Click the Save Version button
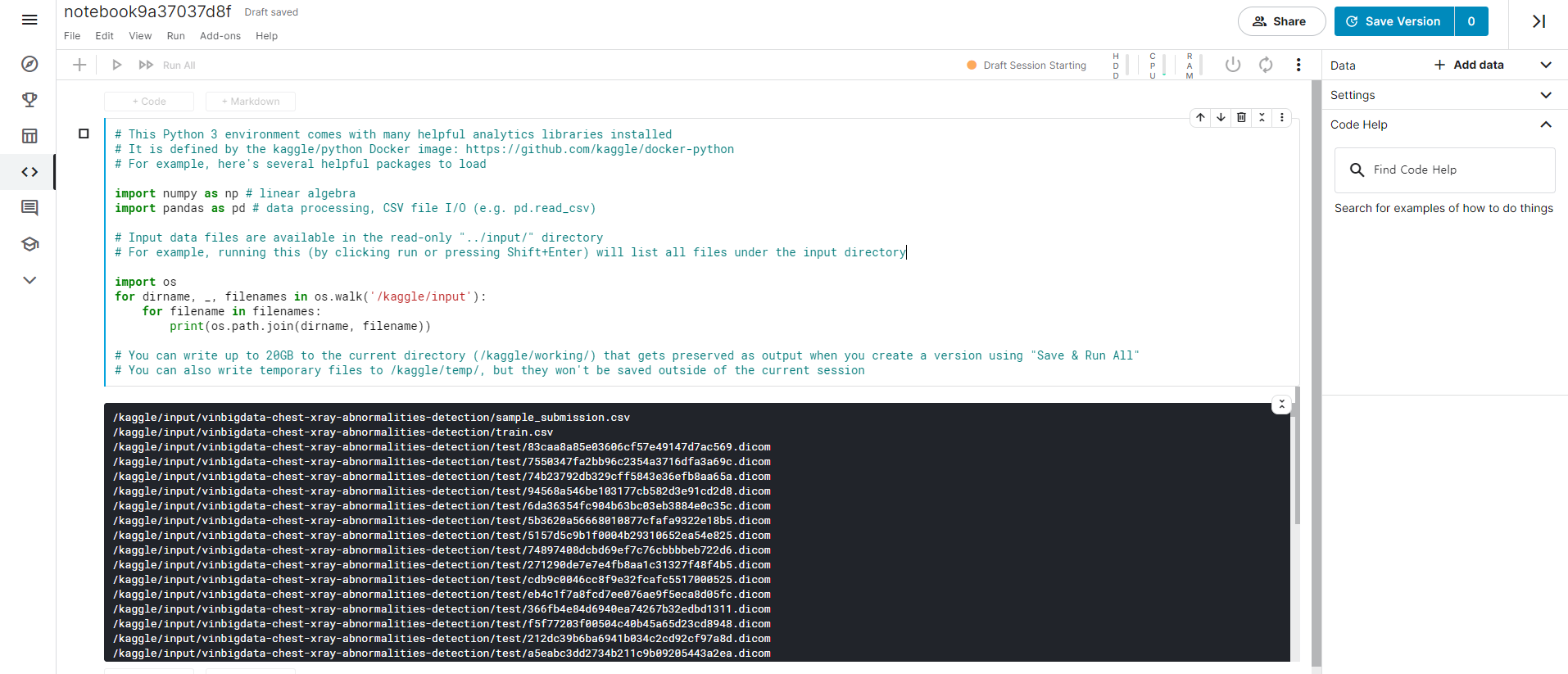This screenshot has width=1568, height=674. click(1394, 21)
